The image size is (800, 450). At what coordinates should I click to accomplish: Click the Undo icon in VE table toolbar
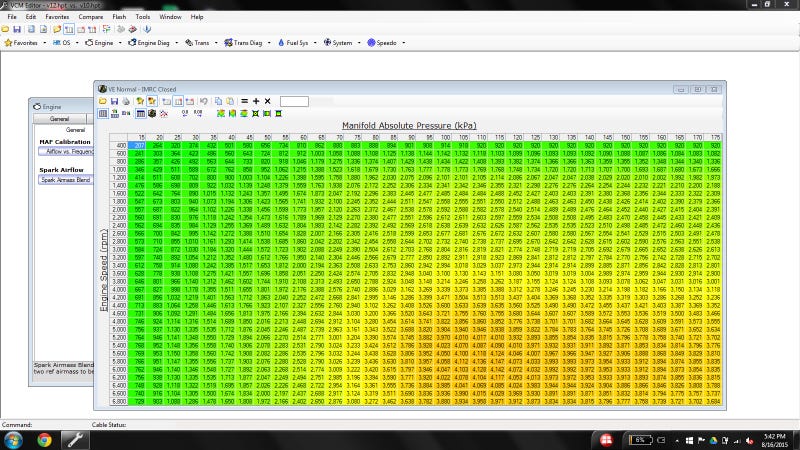pos(204,101)
